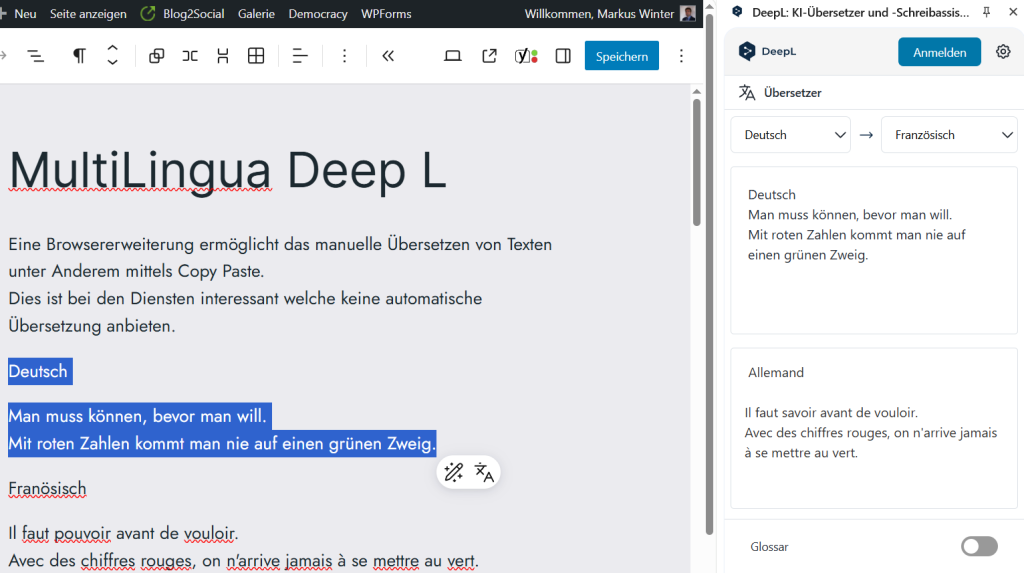Screen dimensions: 1024x573
Task: Click the Blog2Social icon in admin bar
Action: click(148, 13)
